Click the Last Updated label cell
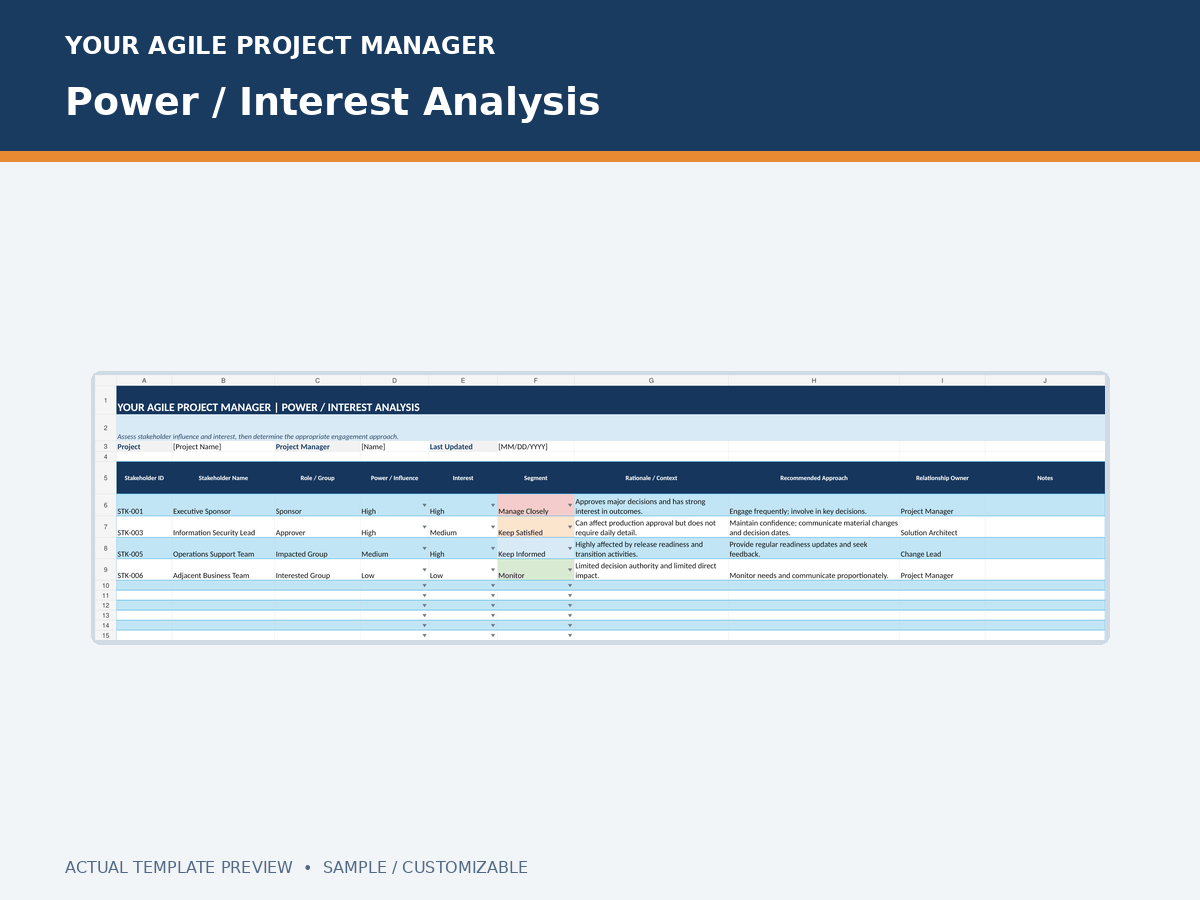This screenshot has width=1200, height=900. coord(463,447)
